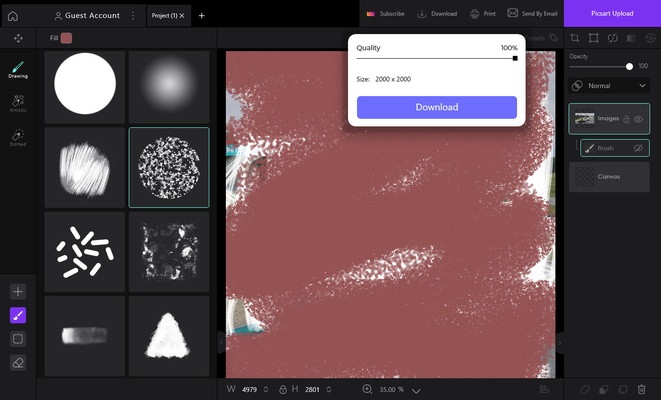The image size is (661, 400).
Task: Select the Artistic brush category
Action: click(x=18, y=102)
